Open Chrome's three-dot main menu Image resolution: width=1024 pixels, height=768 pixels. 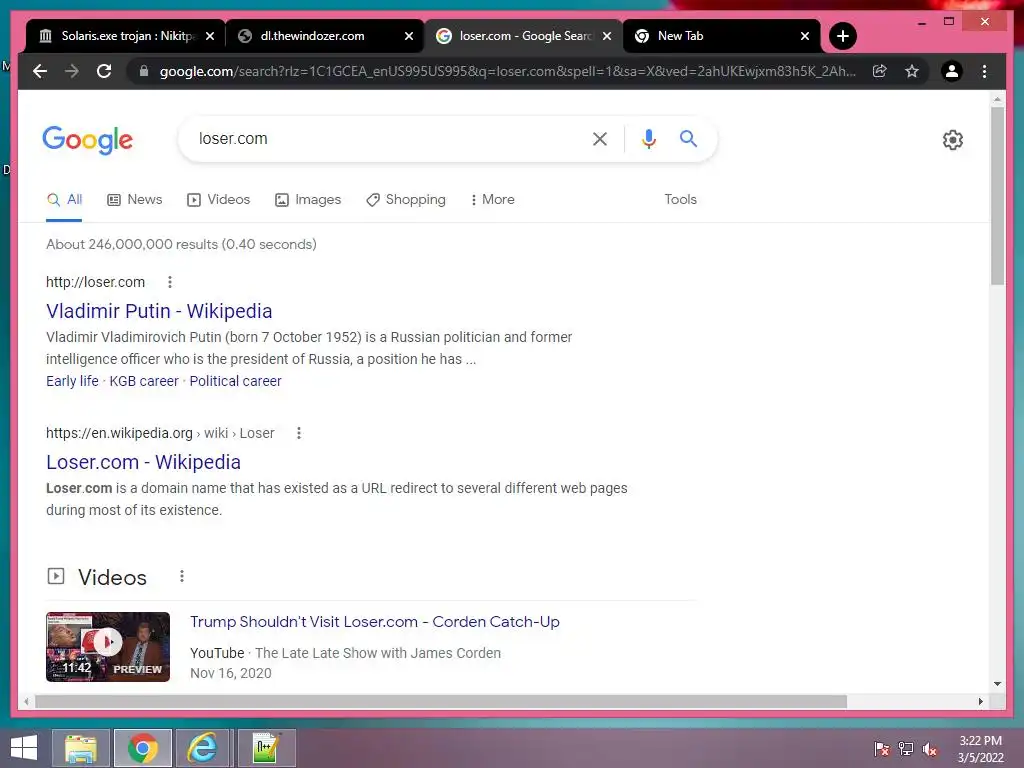click(x=984, y=71)
